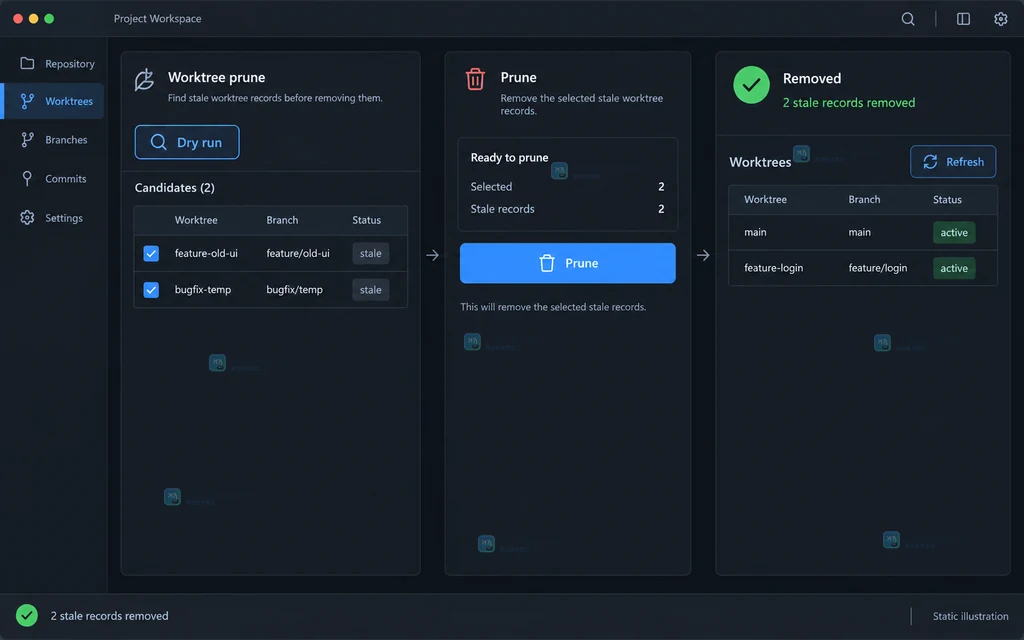1024x640 pixels.
Task: Click the Commits pin icon in sidebar
Action: pos(27,178)
